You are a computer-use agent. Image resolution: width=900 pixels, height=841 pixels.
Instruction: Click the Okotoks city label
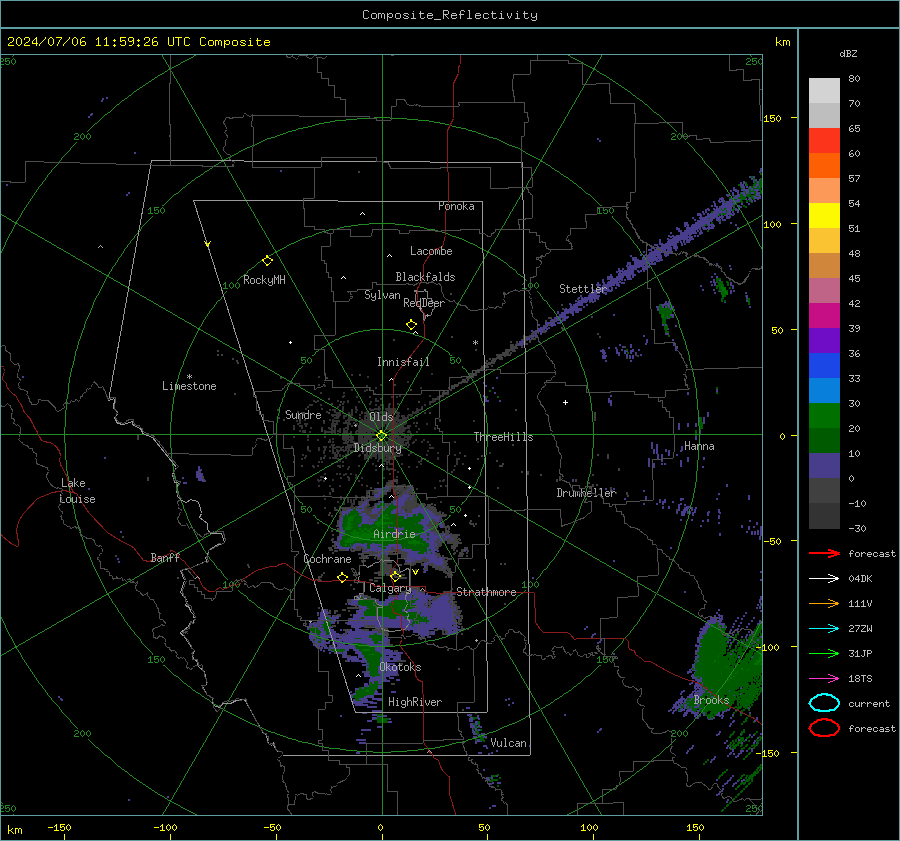400,667
